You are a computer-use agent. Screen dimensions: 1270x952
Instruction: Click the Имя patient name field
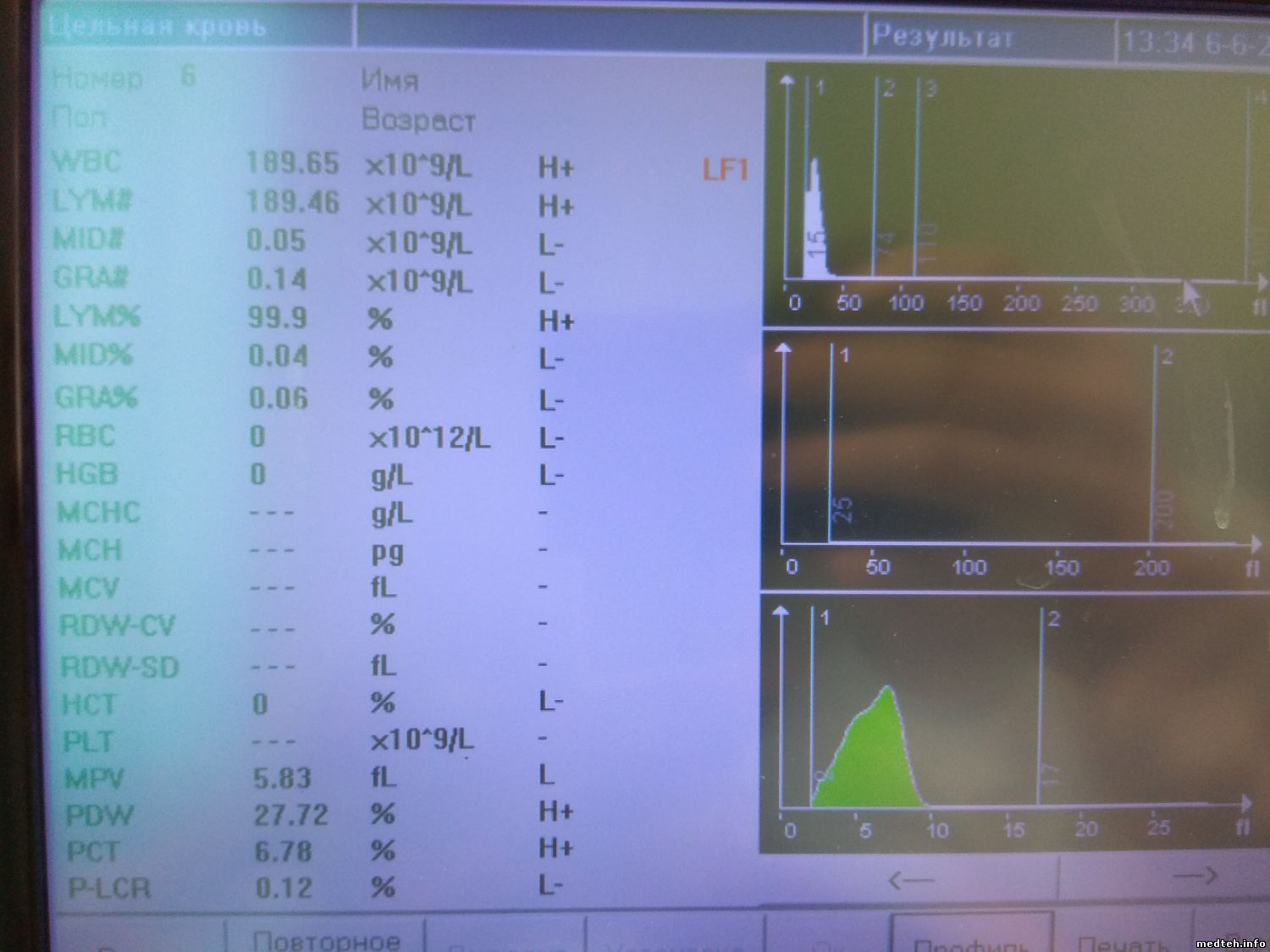point(390,81)
